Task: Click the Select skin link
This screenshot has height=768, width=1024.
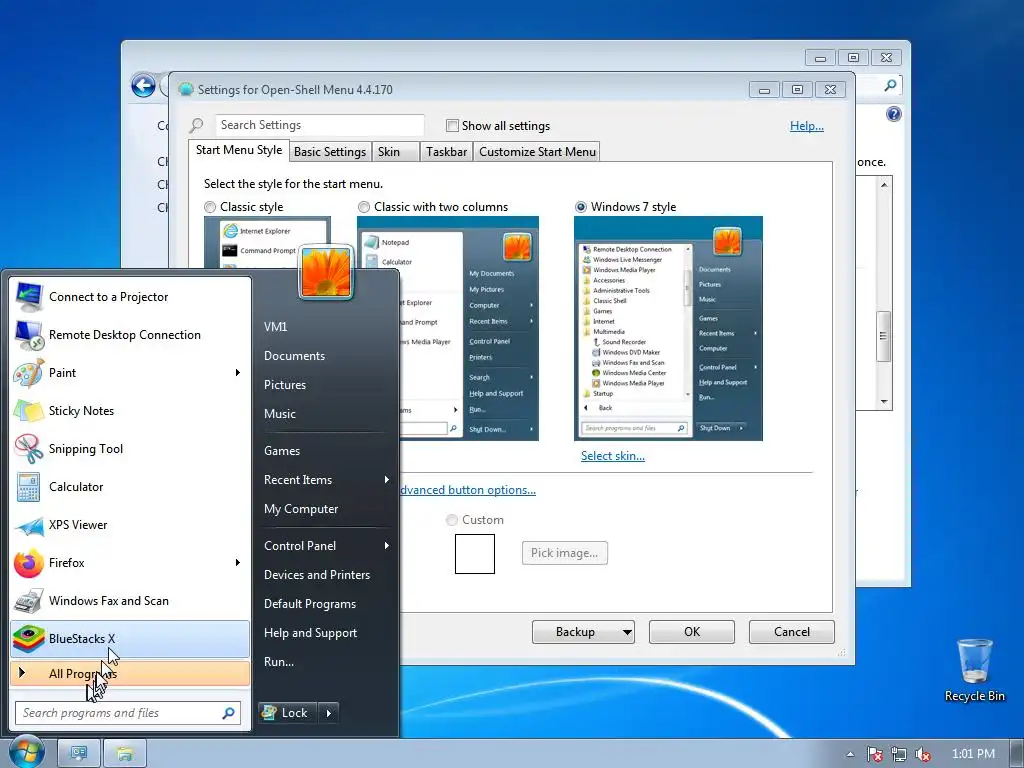Action: click(613, 456)
